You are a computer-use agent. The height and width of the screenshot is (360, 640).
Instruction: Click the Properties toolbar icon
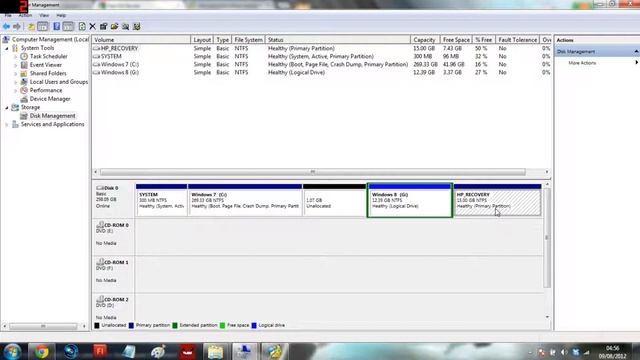pyautogui.click(x=103, y=27)
